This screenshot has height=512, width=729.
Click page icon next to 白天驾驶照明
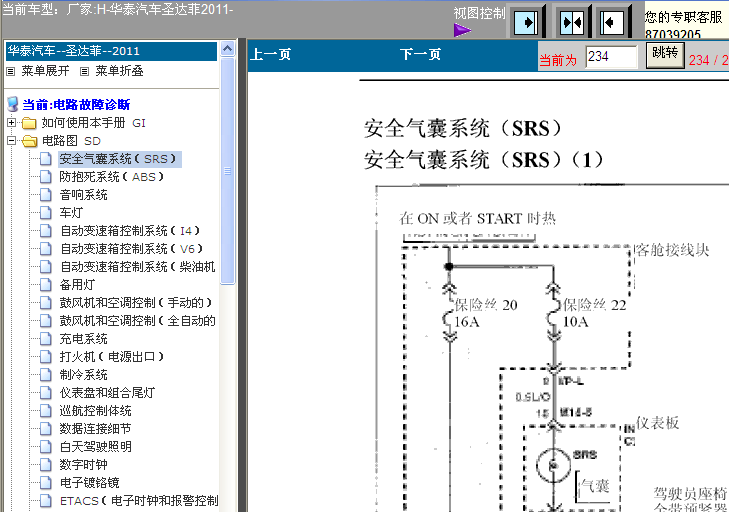pyautogui.click(x=46, y=447)
